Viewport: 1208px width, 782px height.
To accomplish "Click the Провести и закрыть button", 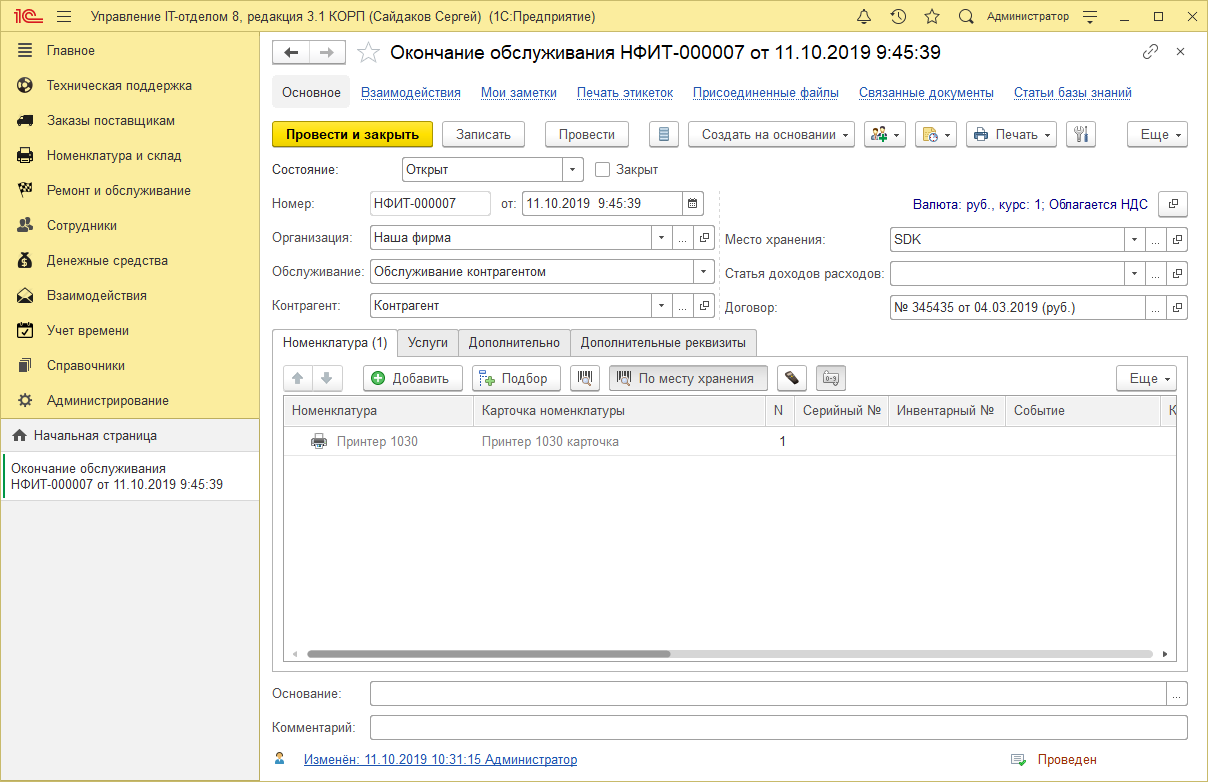I will click(352, 135).
